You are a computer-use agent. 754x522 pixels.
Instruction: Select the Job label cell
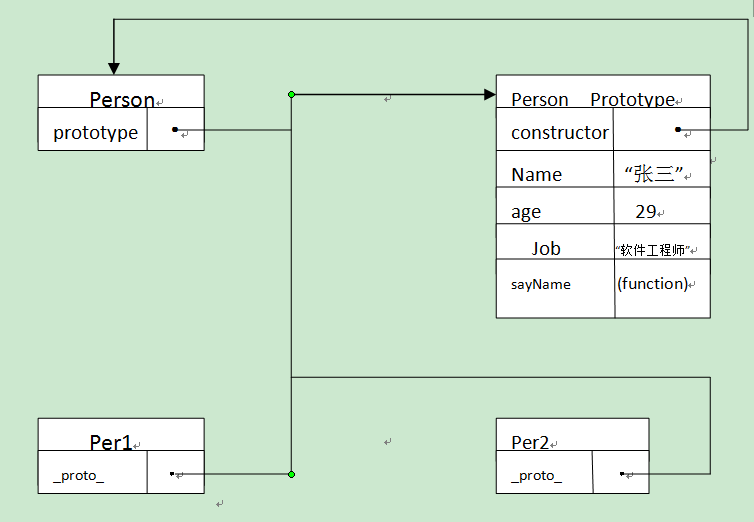[546, 248]
